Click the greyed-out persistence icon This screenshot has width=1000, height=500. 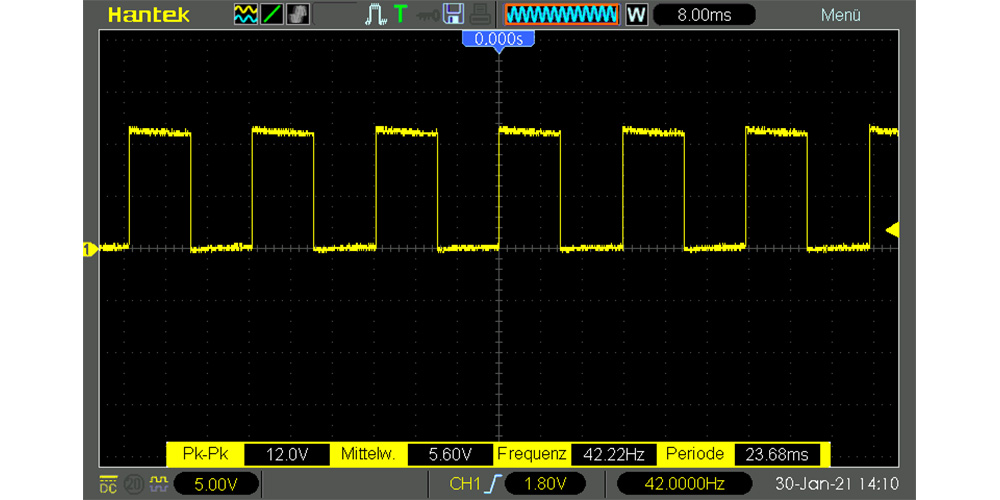pyautogui.click(x=298, y=15)
